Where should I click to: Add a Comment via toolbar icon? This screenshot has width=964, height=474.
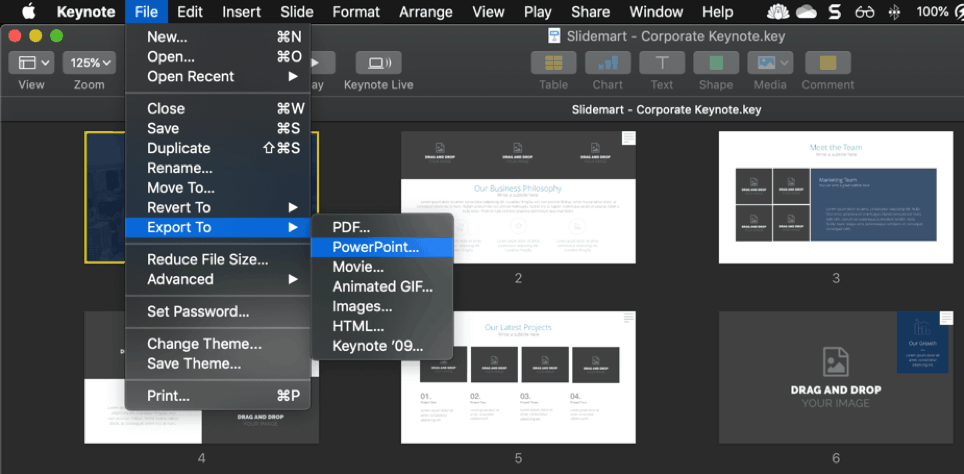[827, 63]
